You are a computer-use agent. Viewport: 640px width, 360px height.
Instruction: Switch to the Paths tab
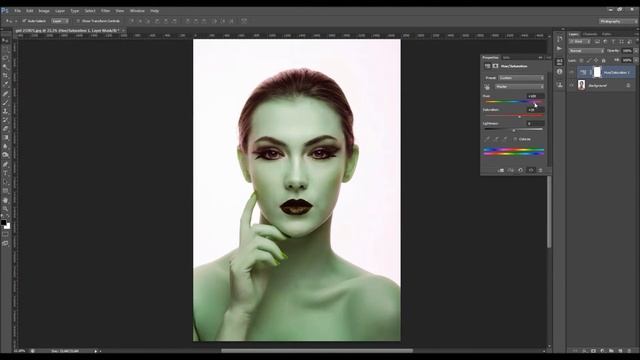pyautogui.click(x=607, y=34)
